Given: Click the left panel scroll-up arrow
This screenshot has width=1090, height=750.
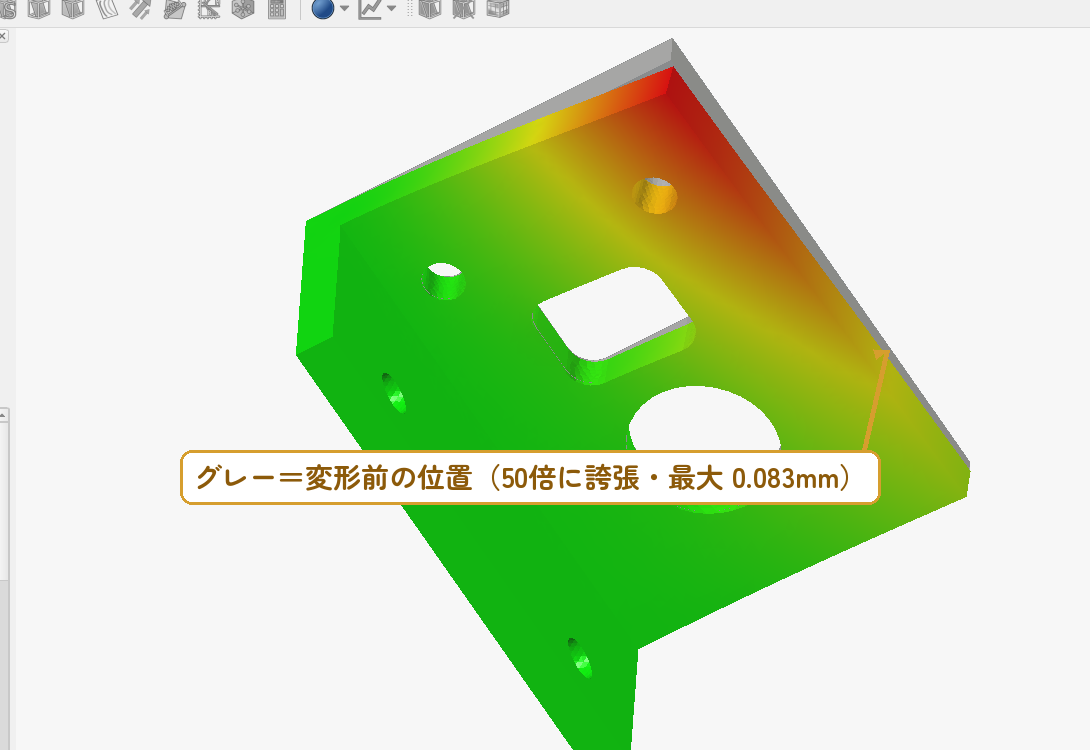Looking at the screenshot, I should coord(3,415).
